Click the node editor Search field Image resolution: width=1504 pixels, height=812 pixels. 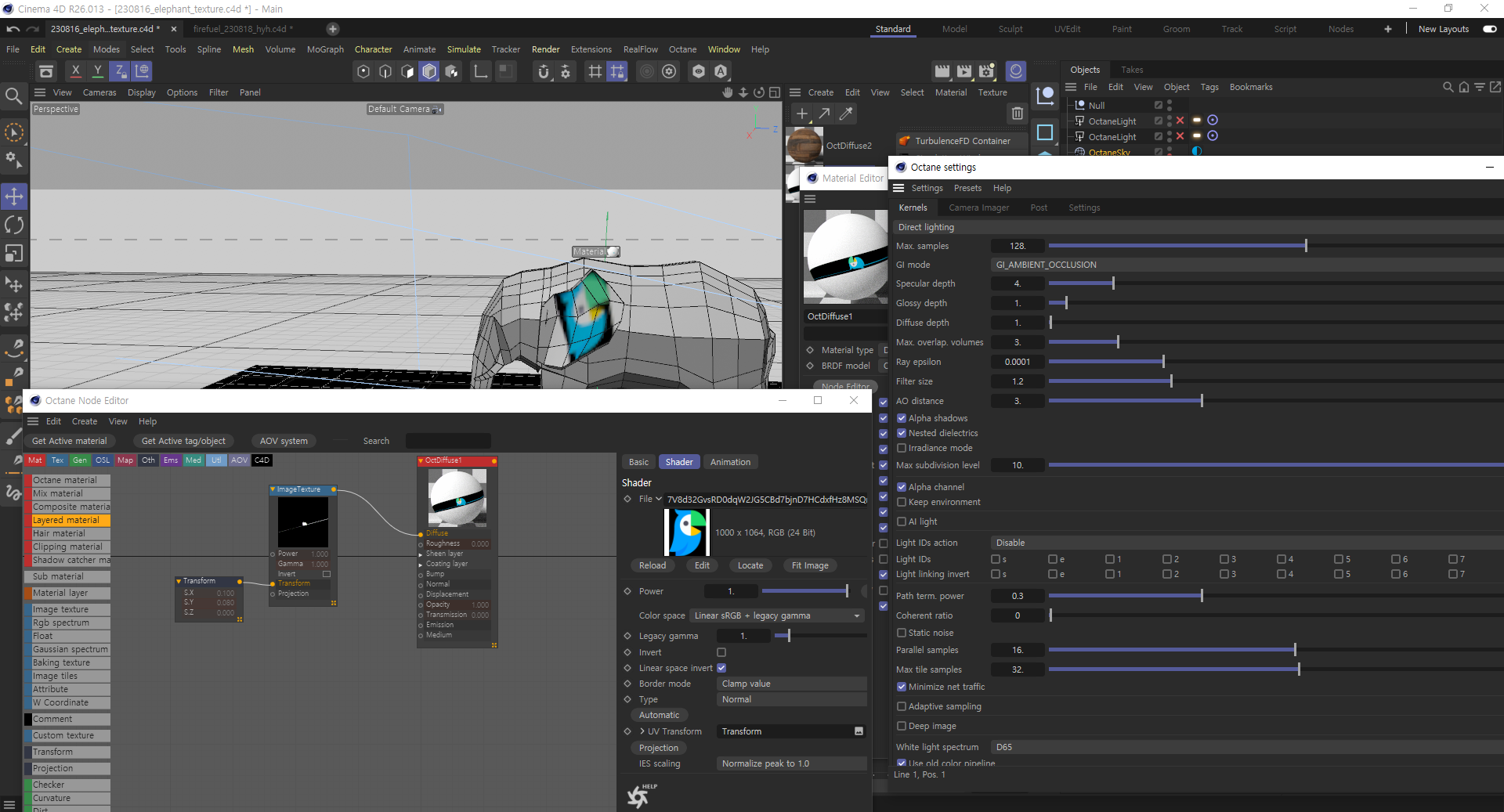tap(448, 441)
